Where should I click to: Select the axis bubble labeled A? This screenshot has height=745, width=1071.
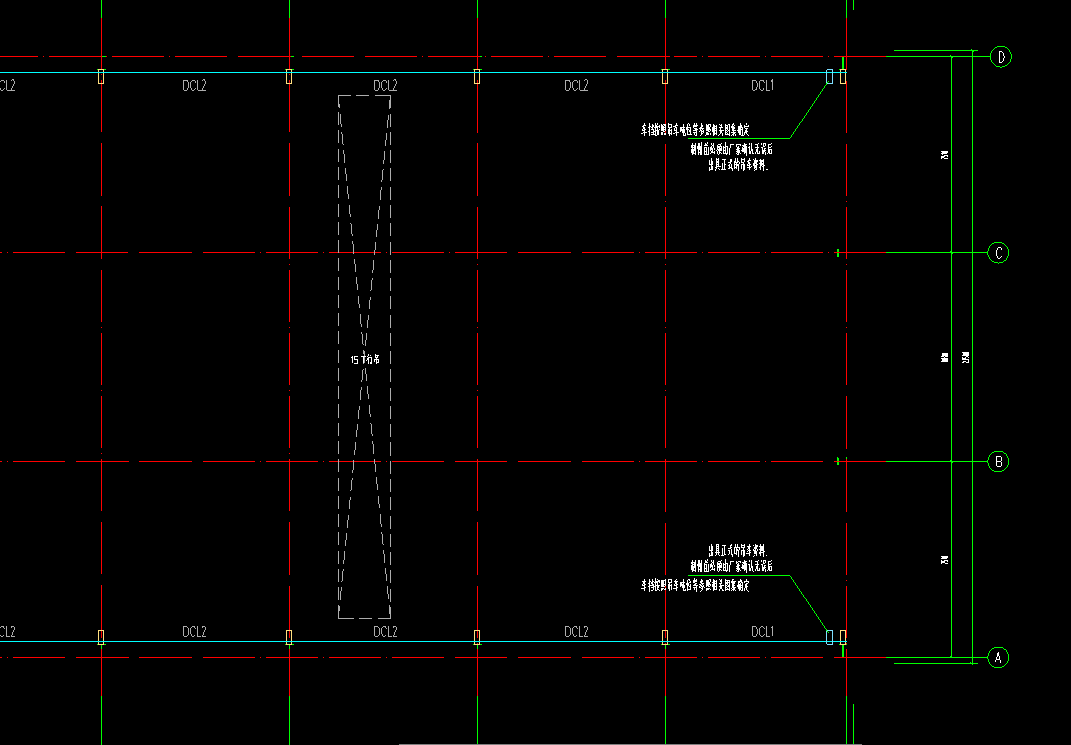[x=999, y=658]
